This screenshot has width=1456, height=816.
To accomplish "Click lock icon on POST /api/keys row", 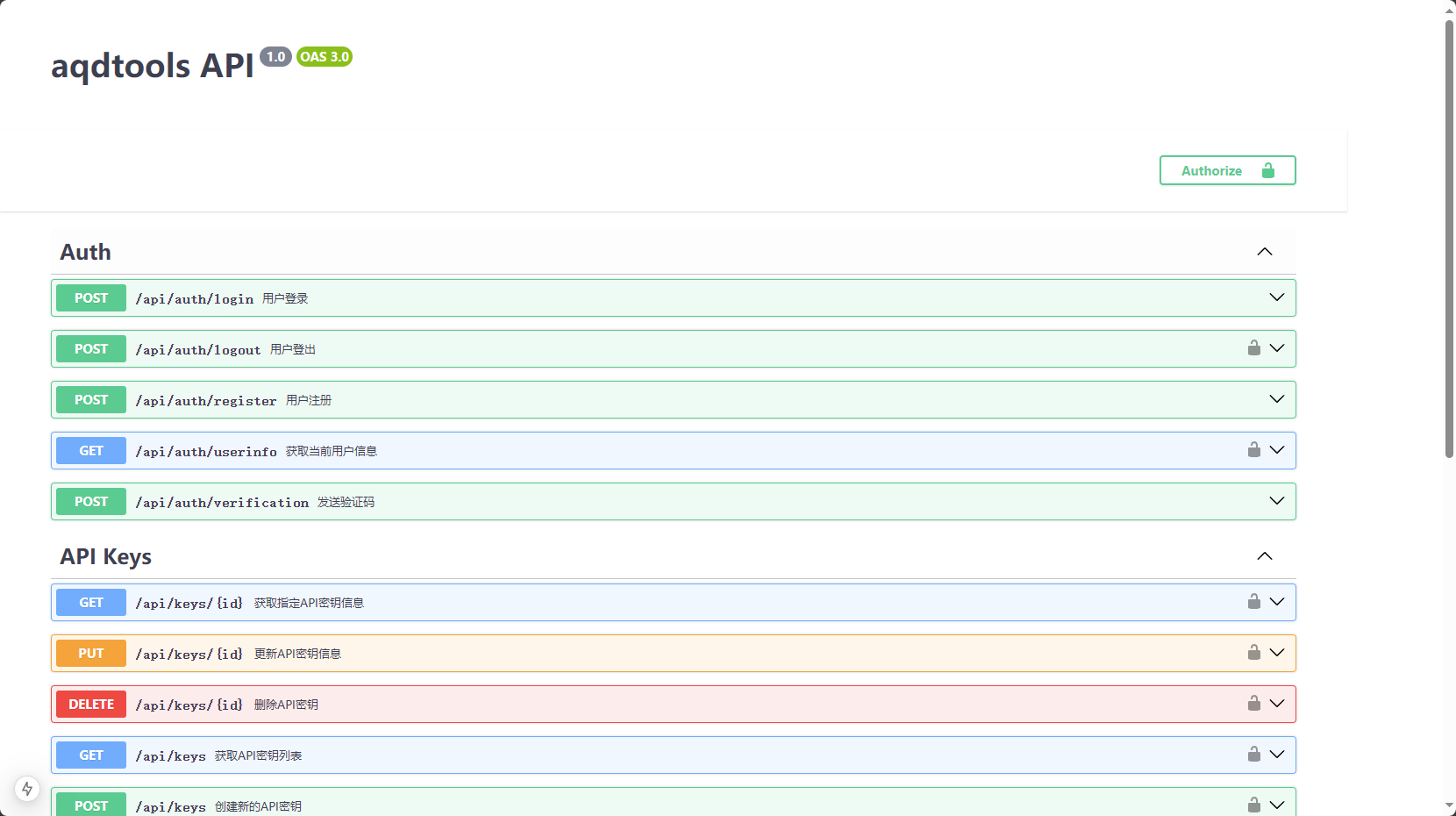I will pos(1253,805).
